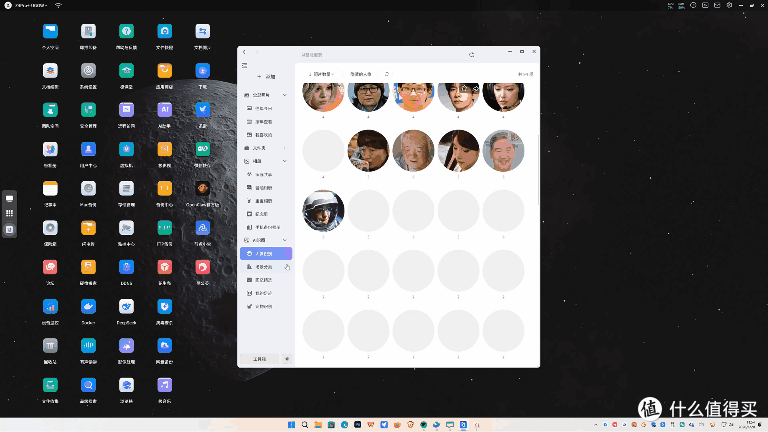Image resolution: width=768 pixels, height=432 pixels.
Task: Select the highlighted 人像相册 sidebar item
Action: coord(266,253)
